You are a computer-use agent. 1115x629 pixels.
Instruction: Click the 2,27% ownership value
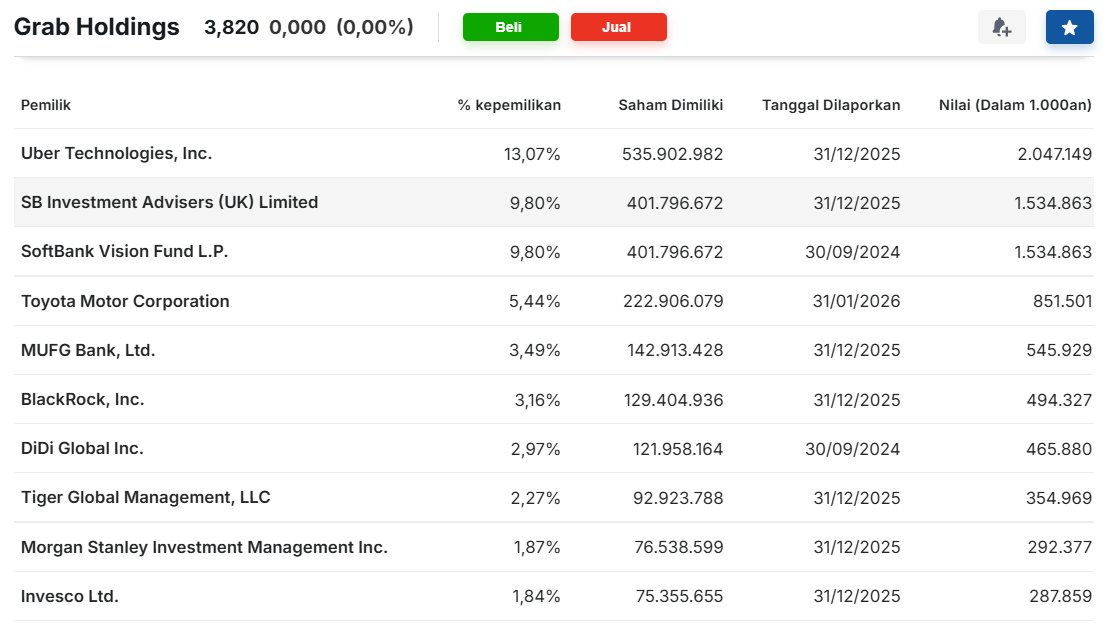click(x=535, y=498)
